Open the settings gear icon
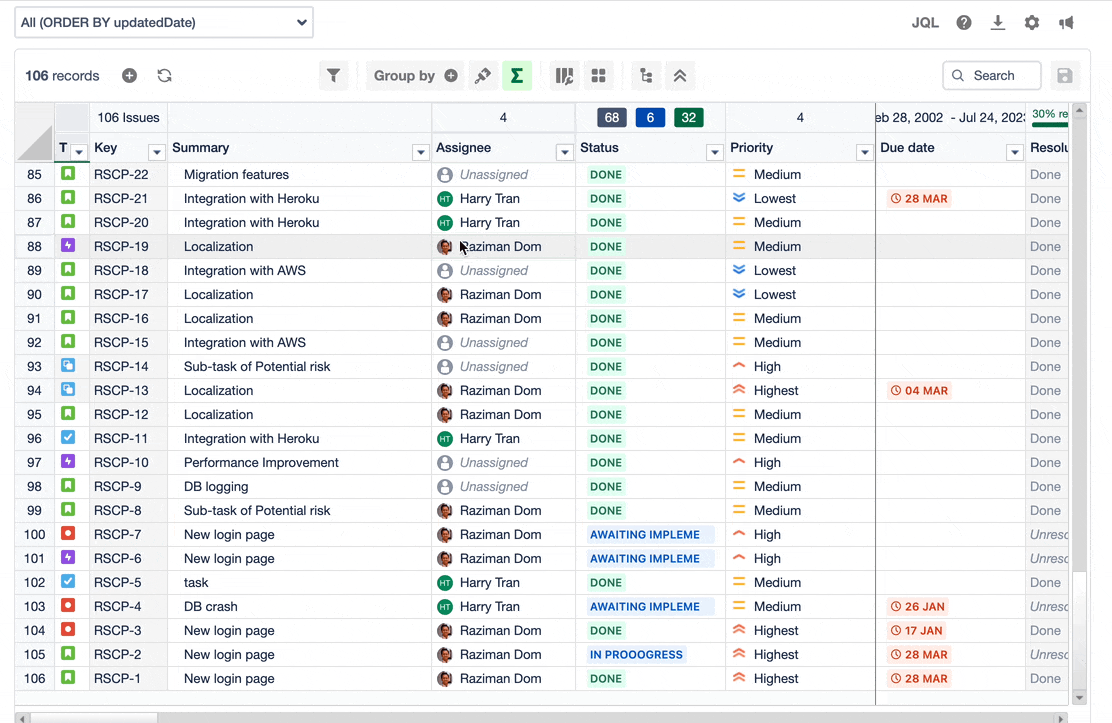Viewport: 1112px width, 723px height. point(1031,21)
